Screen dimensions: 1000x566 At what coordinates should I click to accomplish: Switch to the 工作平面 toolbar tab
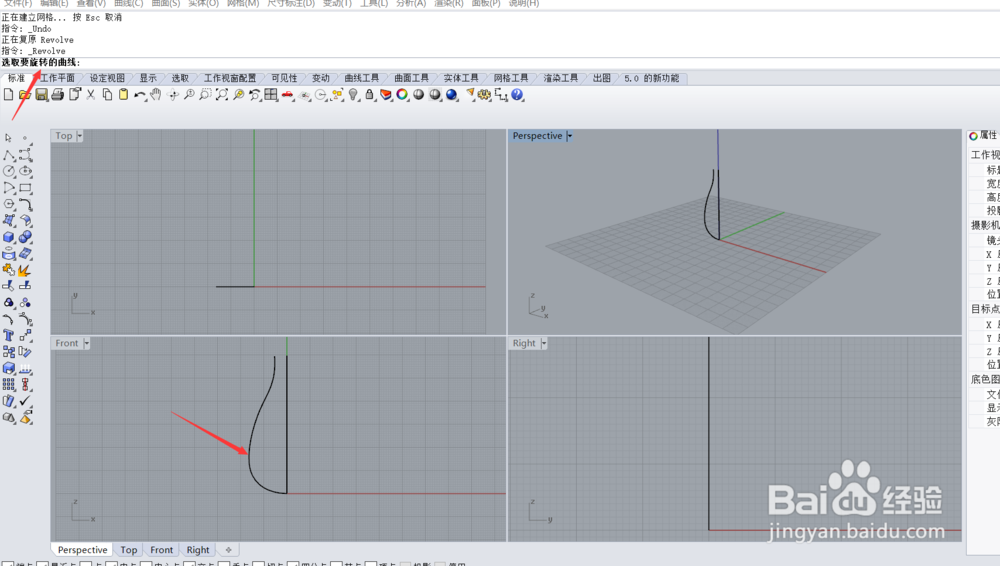pyautogui.click(x=57, y=78)
